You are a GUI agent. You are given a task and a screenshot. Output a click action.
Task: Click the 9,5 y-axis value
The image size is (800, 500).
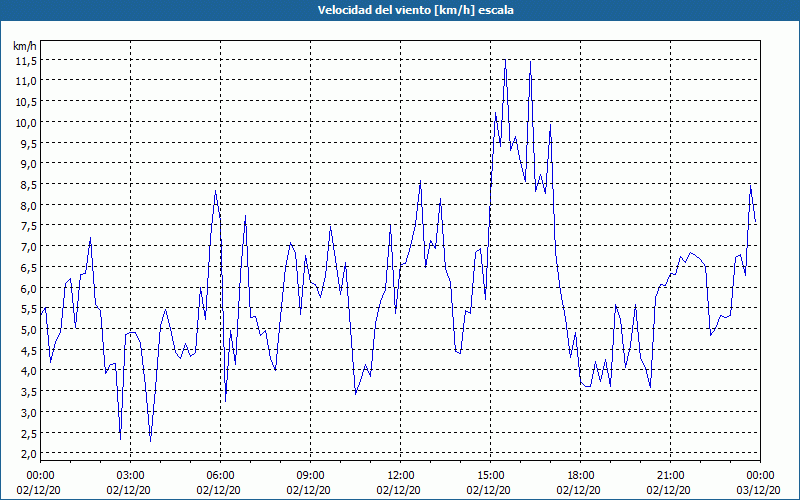tap(28, 143)
